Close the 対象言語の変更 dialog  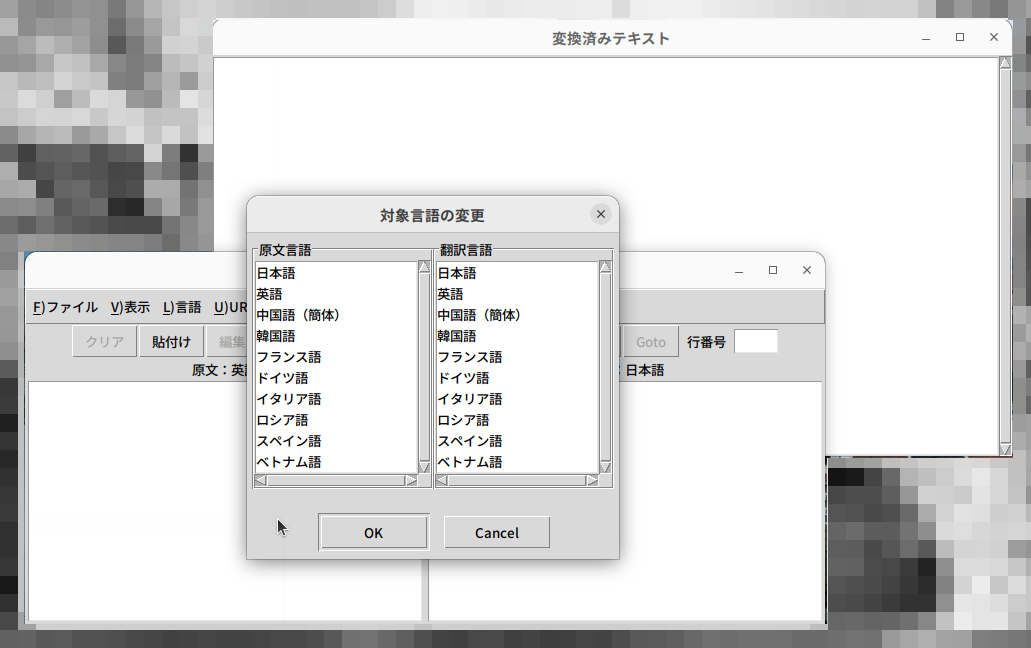click(600, 214)
